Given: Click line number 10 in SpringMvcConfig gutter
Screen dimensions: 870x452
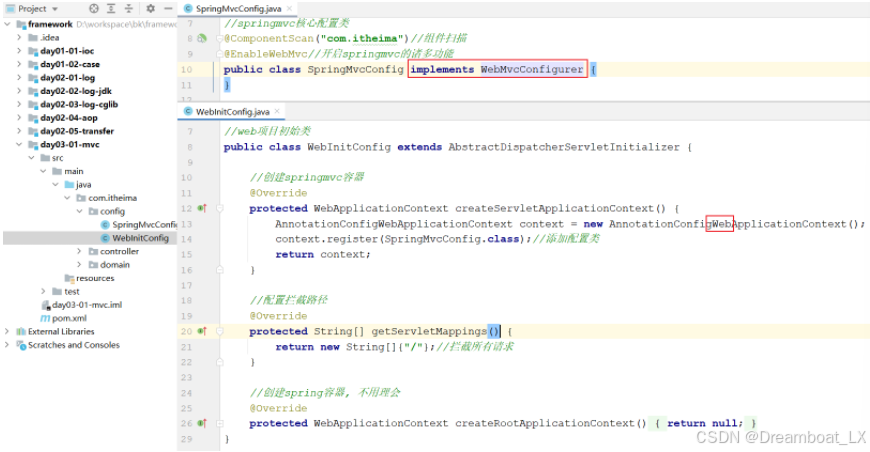Looking at the screenshot, I should click(x=186, y=69).
